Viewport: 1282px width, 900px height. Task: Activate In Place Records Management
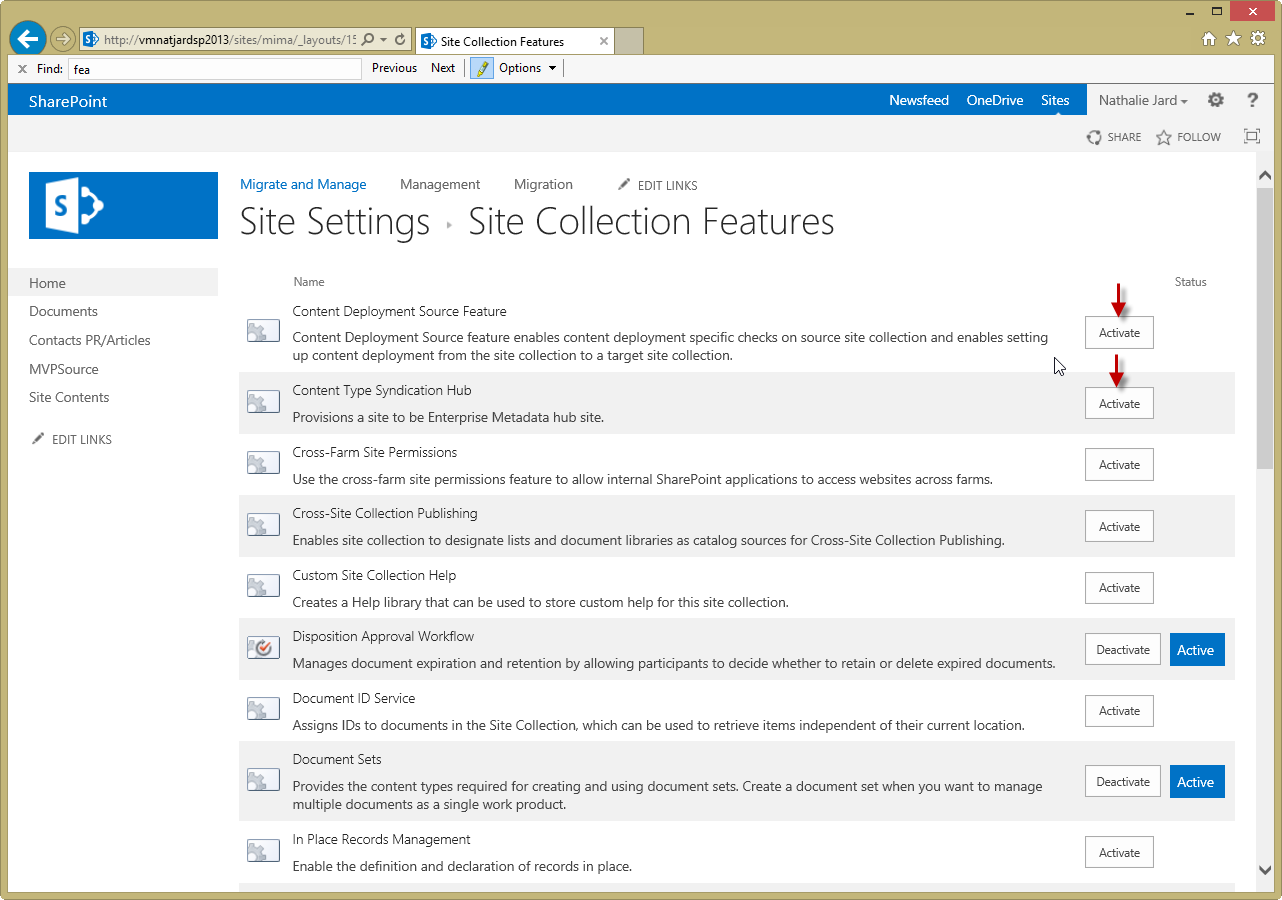1119,852
